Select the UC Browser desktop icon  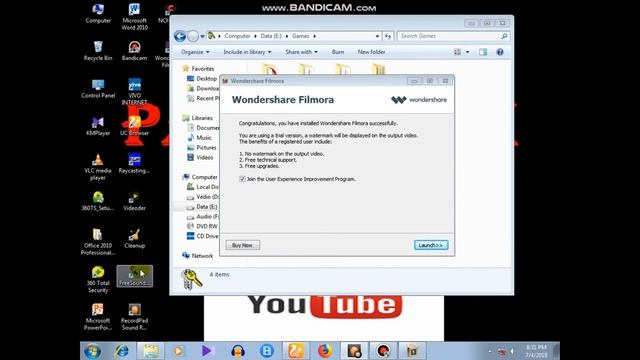pyautogui.click(x=134, y=126)
